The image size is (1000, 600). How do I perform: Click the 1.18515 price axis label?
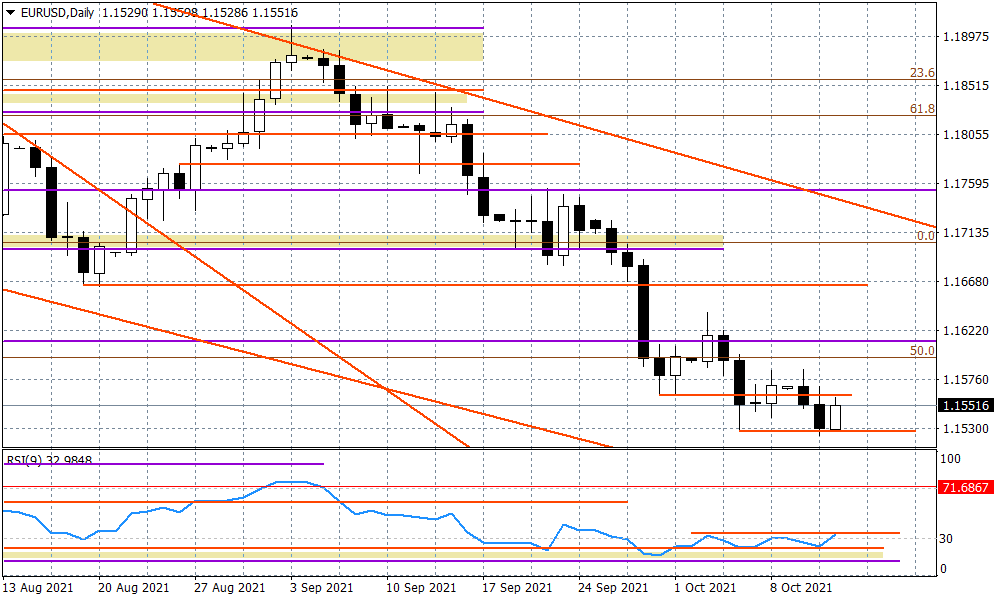[x=966, y=85]
